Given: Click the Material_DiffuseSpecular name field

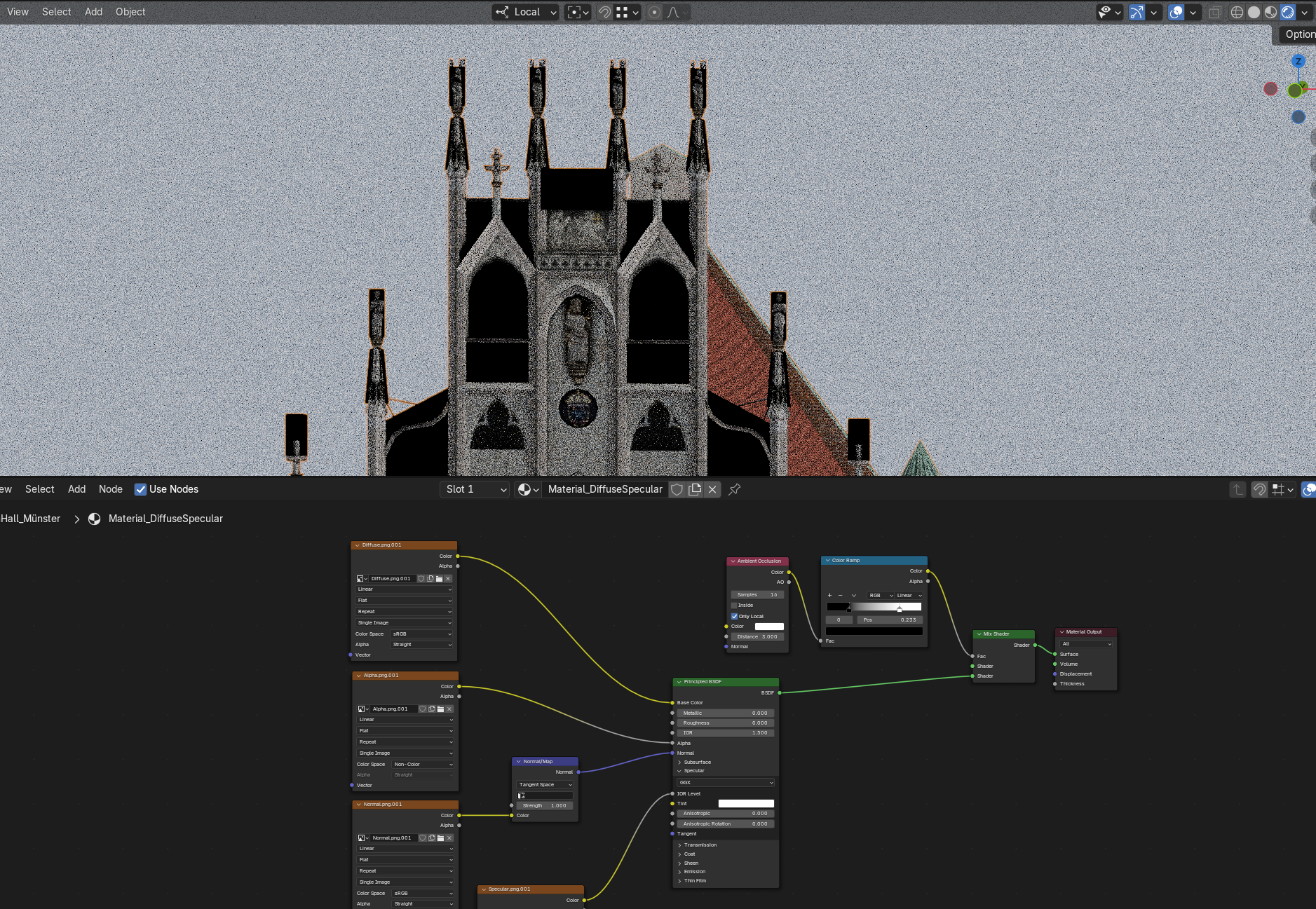Looking at the screenshot, I should click(x=604, y=489).
